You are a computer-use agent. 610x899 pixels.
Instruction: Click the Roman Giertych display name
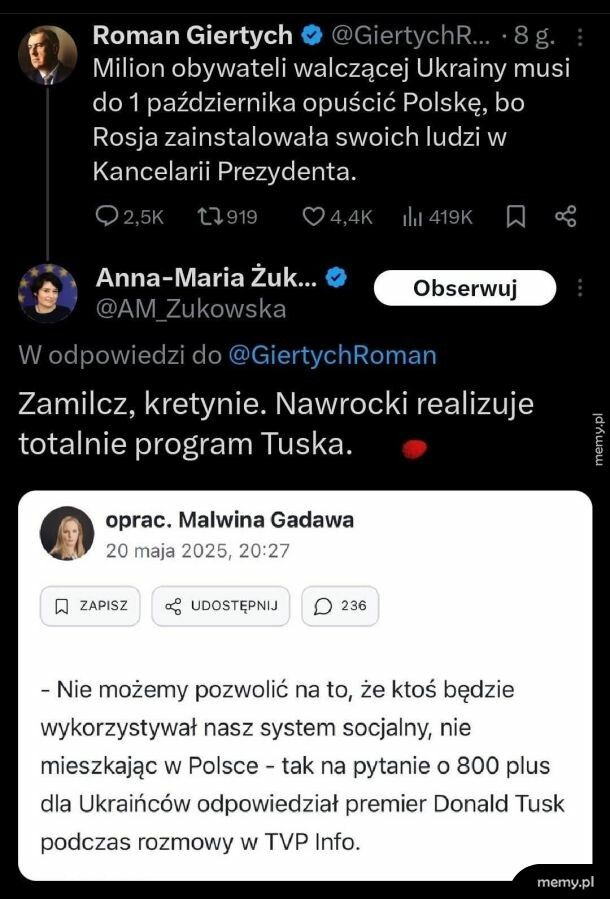pyautogui.click(x=192, y=36)
